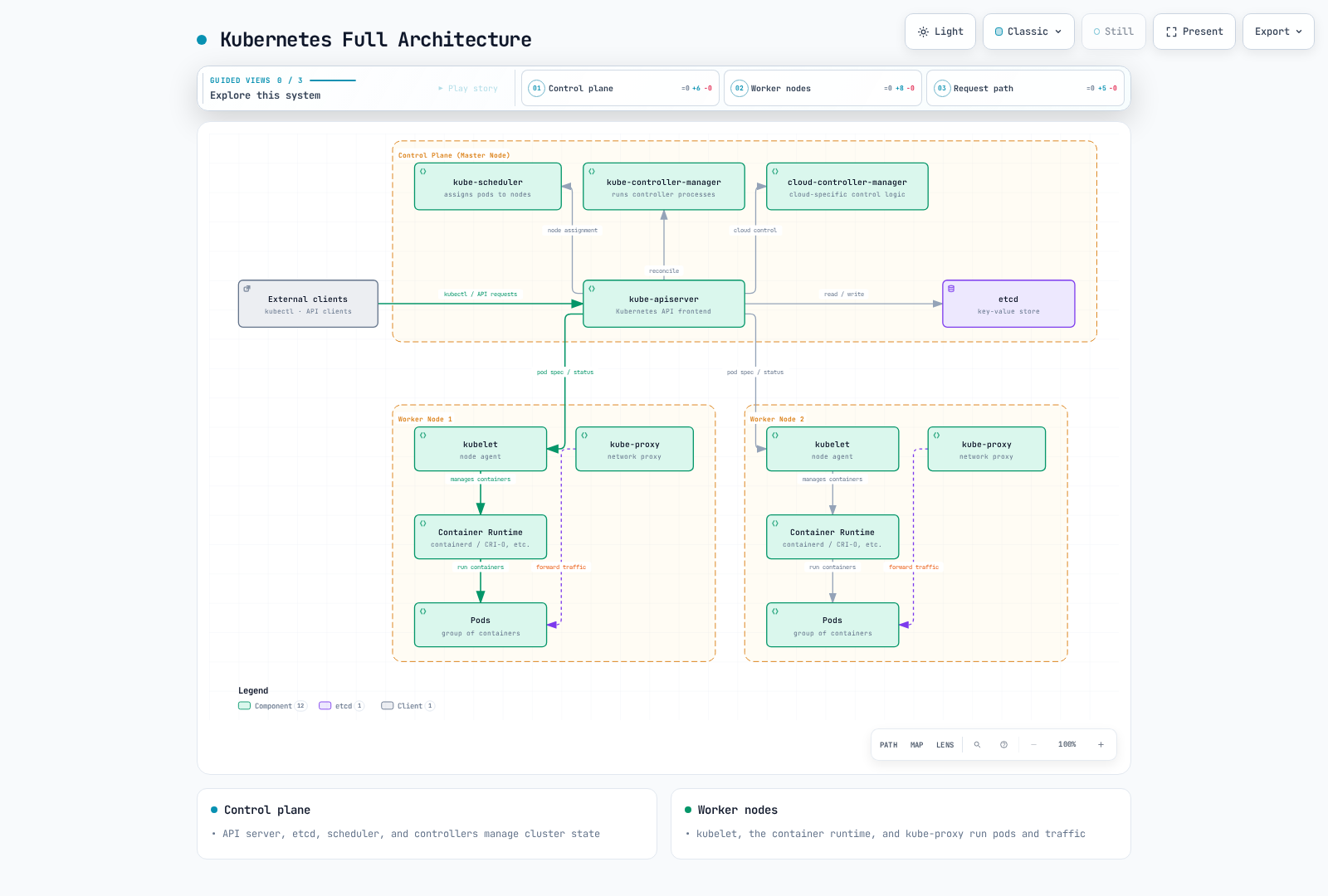The height and width of the screenshot is (896, 1328).
Task: Play the guided story
Action: tap(468, 88)
